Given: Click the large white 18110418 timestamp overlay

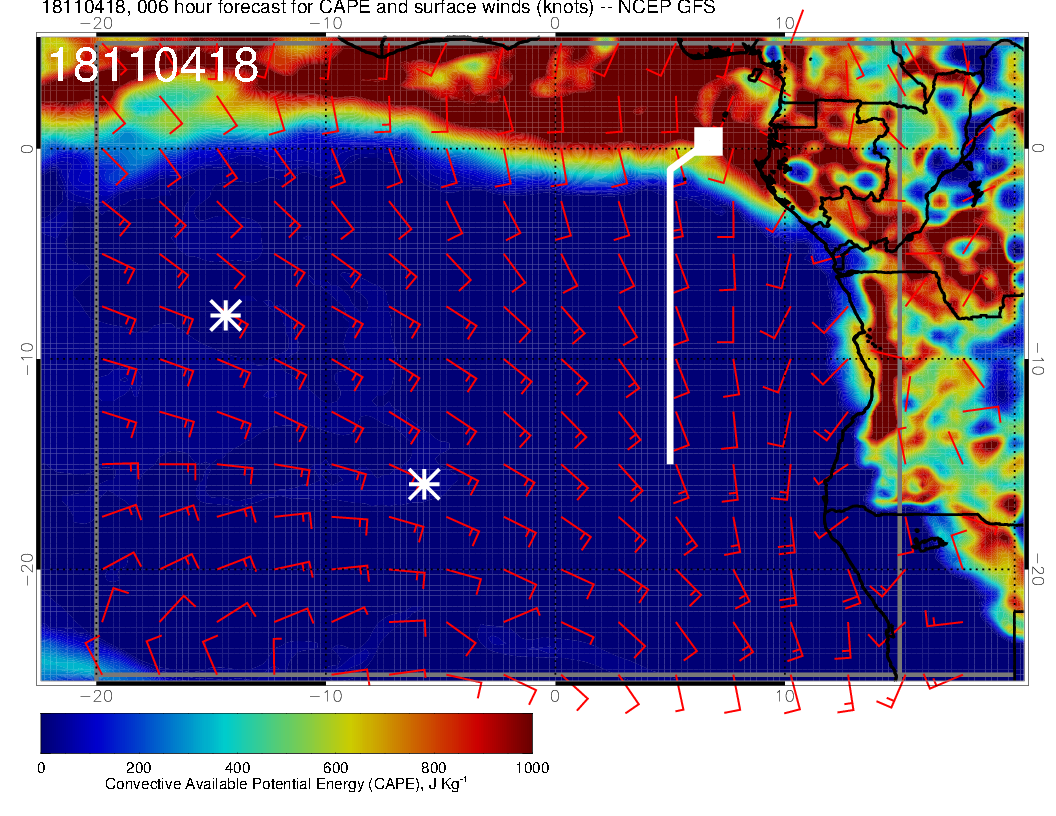Looking at the screenshot, I should tap(154, 65).
